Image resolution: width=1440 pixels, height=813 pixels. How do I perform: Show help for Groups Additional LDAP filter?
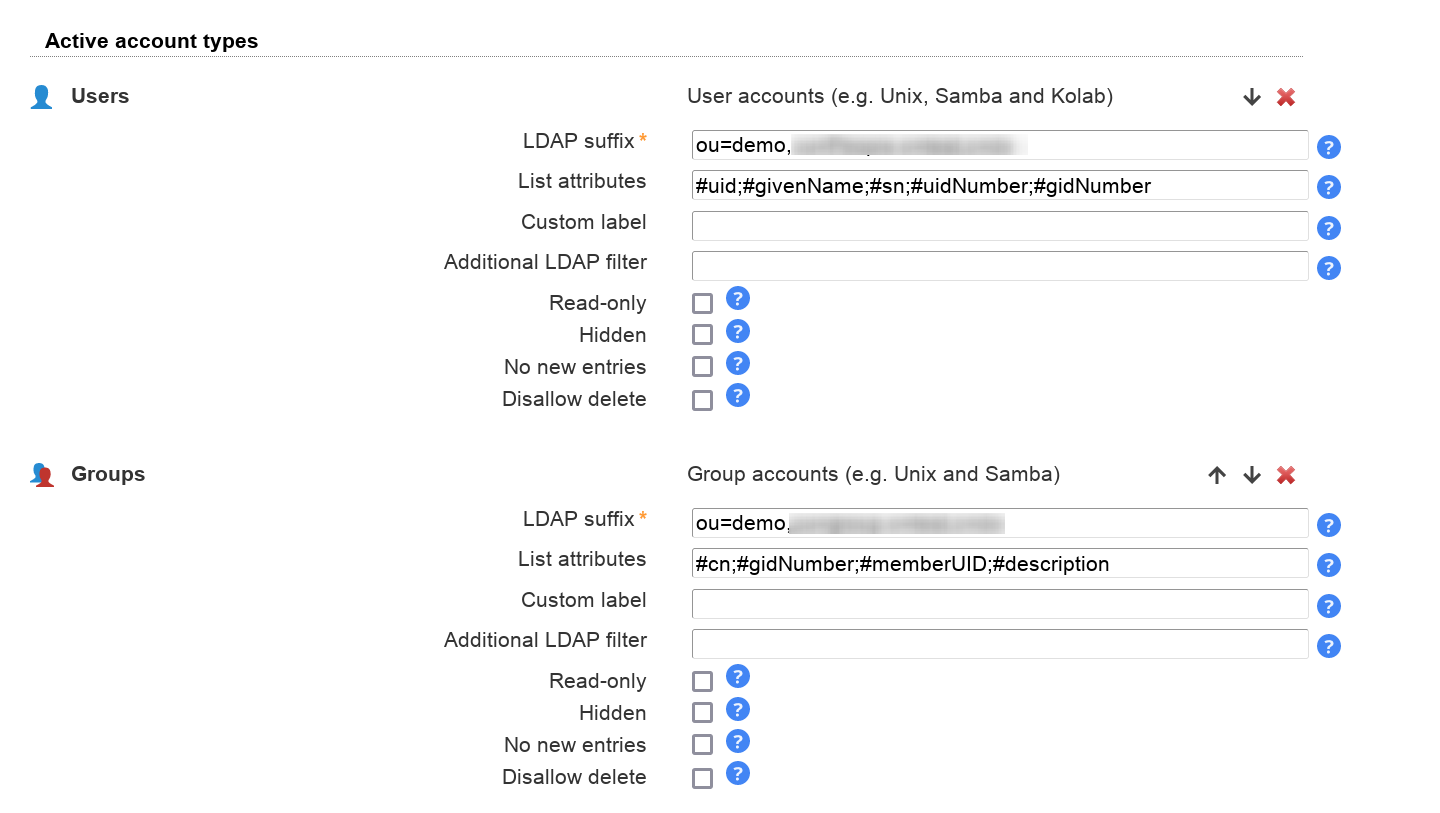point(1328,646)
